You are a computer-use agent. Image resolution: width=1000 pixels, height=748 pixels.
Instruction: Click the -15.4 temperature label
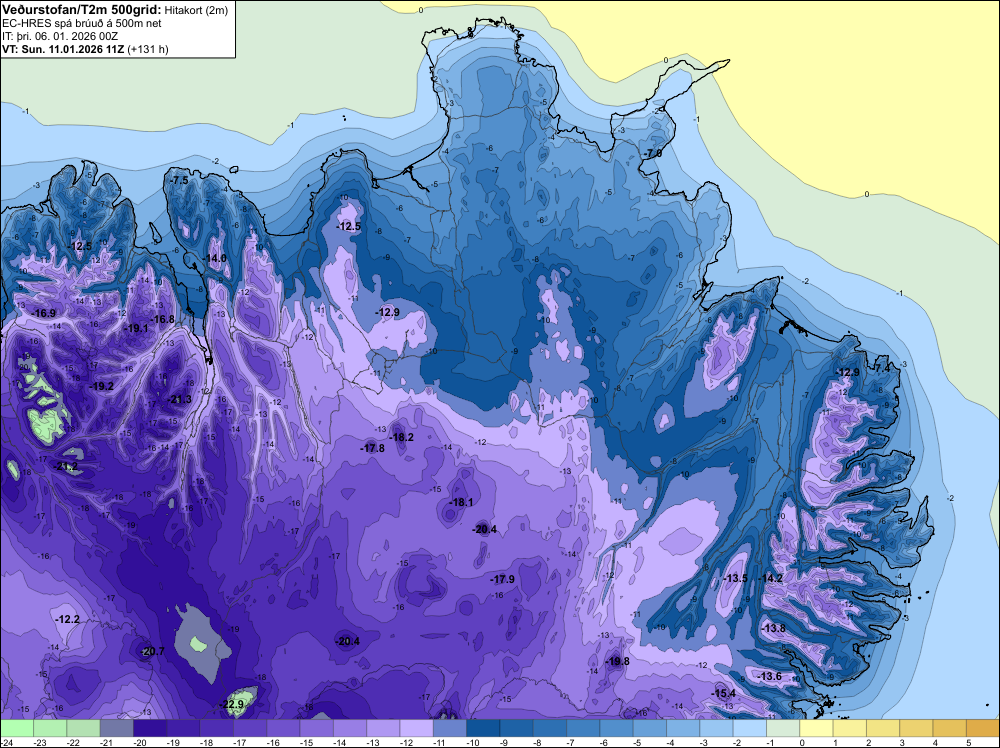pos(723,693)
